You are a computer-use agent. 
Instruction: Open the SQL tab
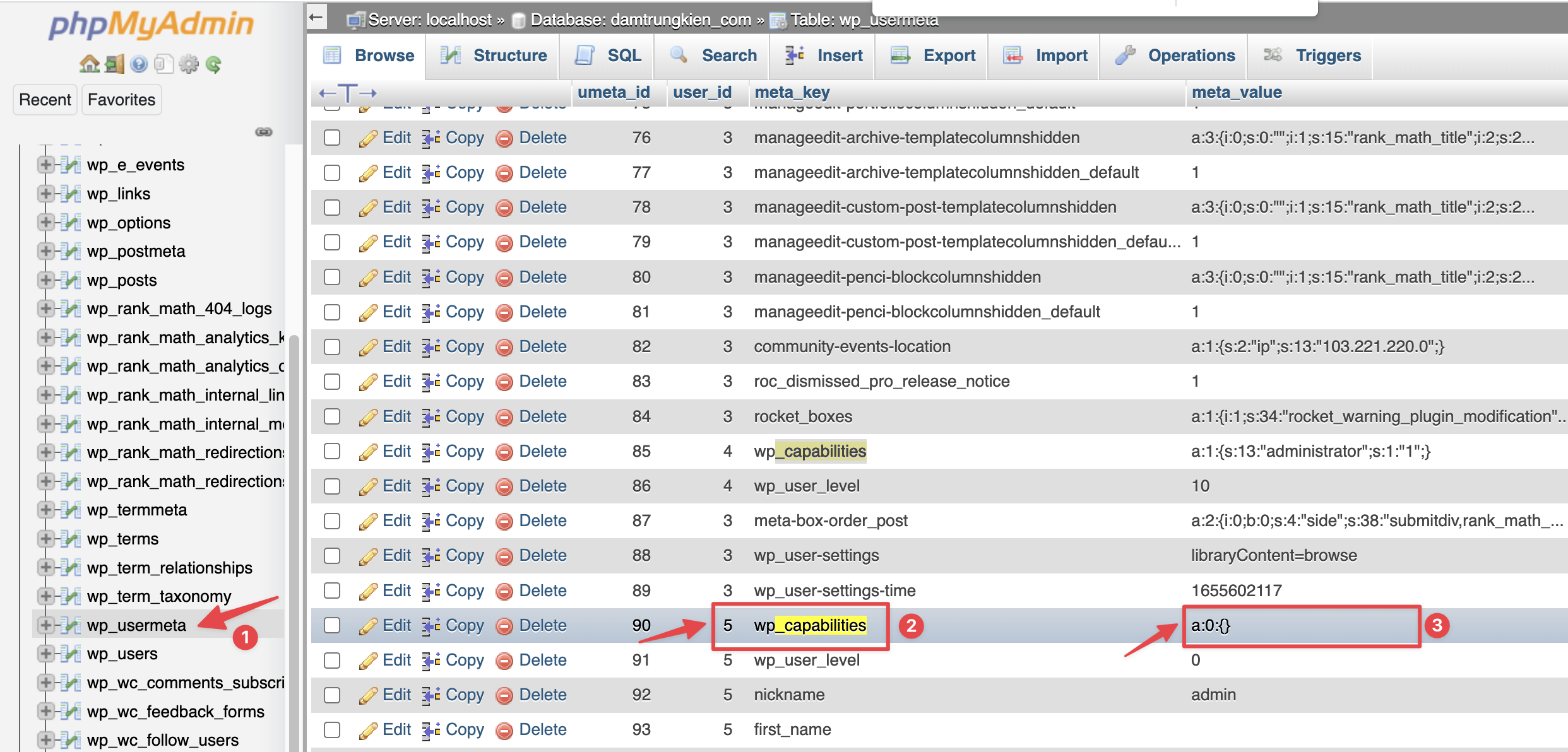coord(608,56)
